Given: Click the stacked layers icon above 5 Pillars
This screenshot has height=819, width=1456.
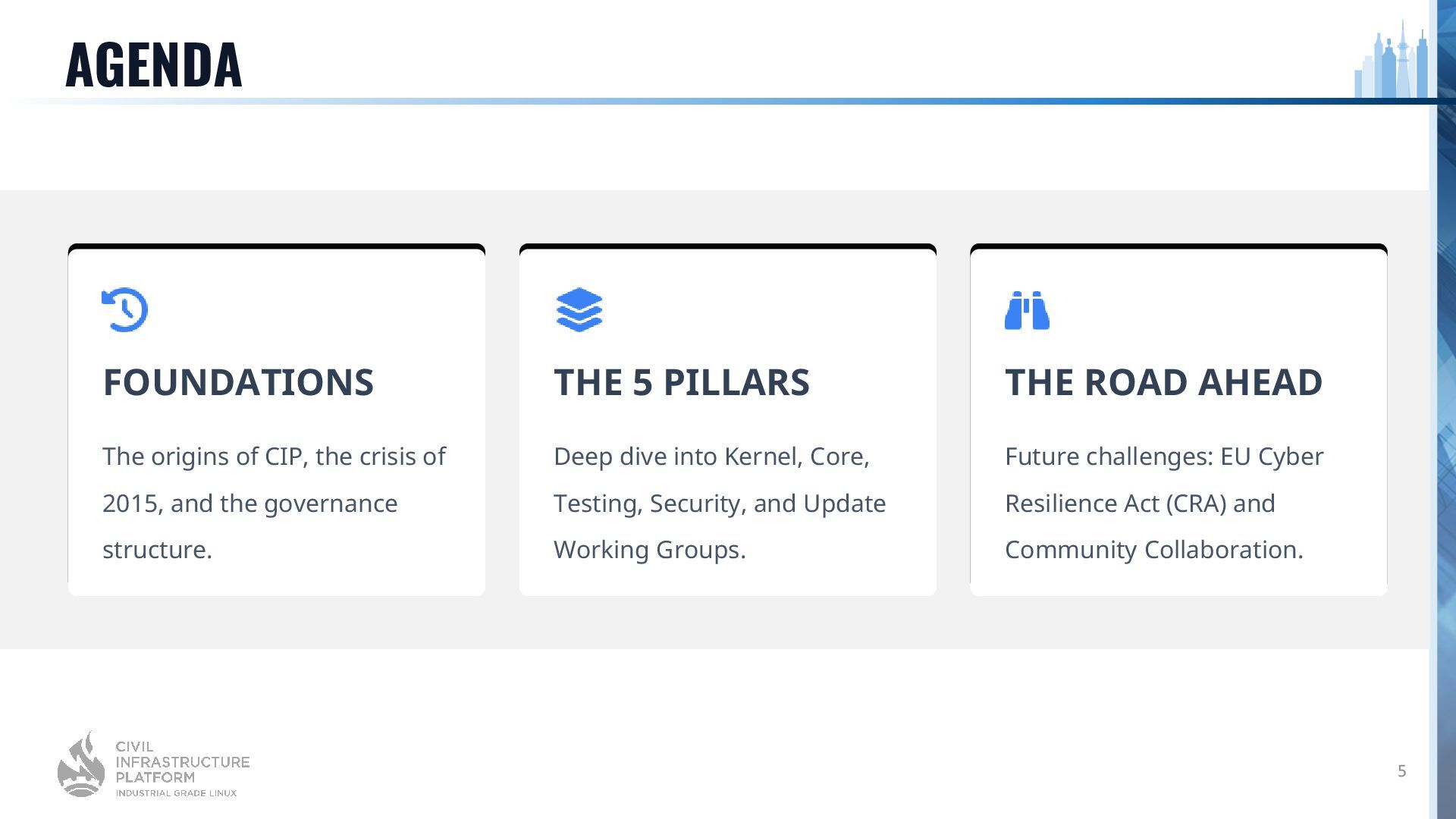Looking at the screenshot, I should 579,309.
